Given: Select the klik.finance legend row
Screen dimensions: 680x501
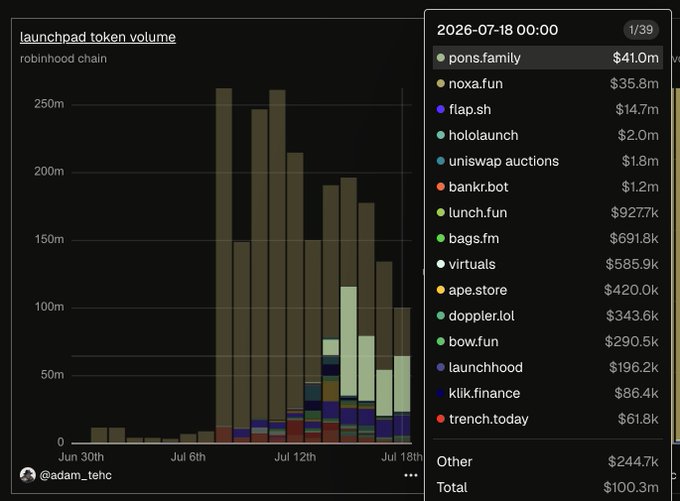Looking at the screenshot, I should (548, 393).
